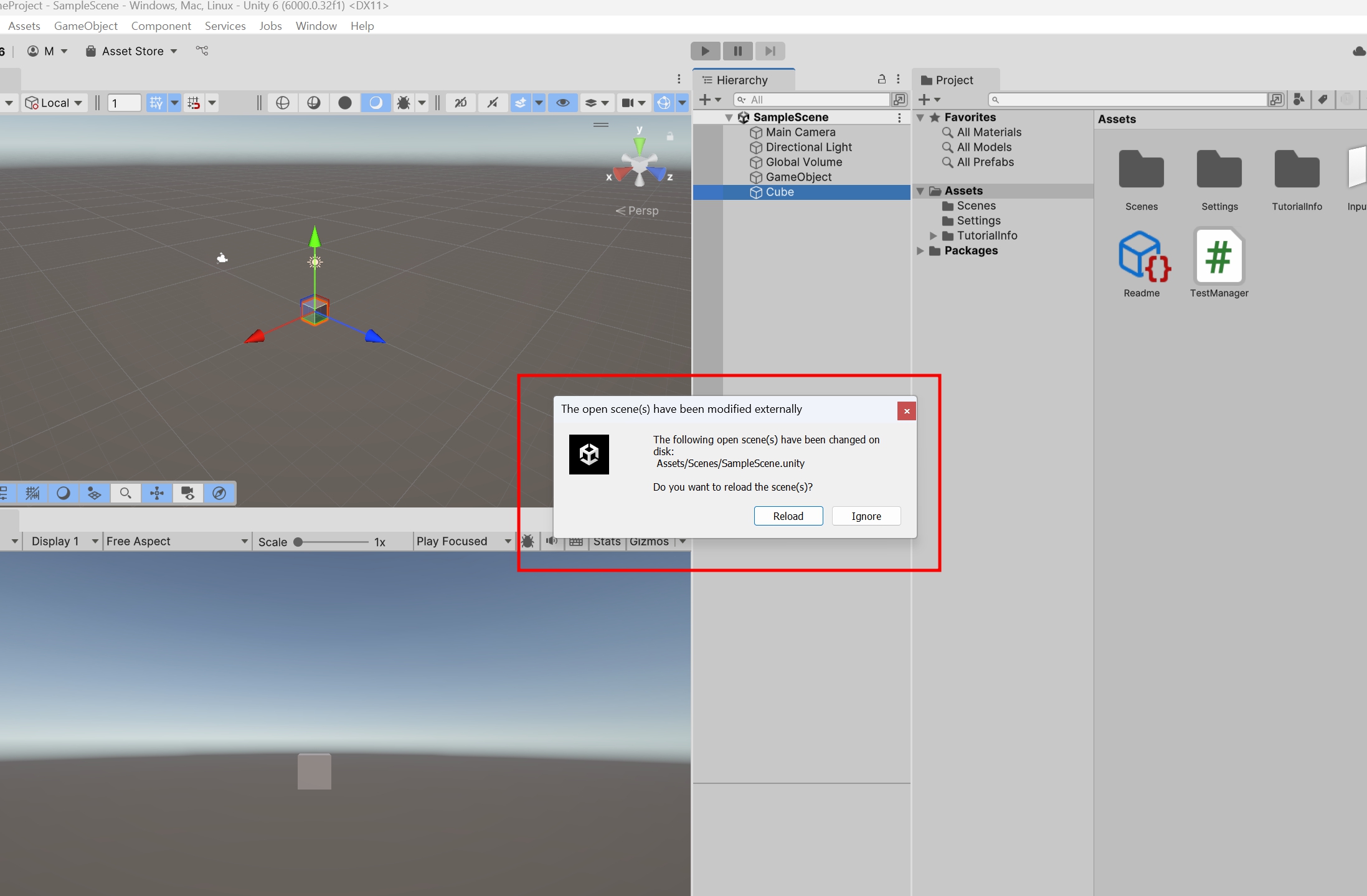Click the Hierarchy panel lock icon
Image resolution: width=1367 pixels, height=896 pixels.
tap(881, 79)
